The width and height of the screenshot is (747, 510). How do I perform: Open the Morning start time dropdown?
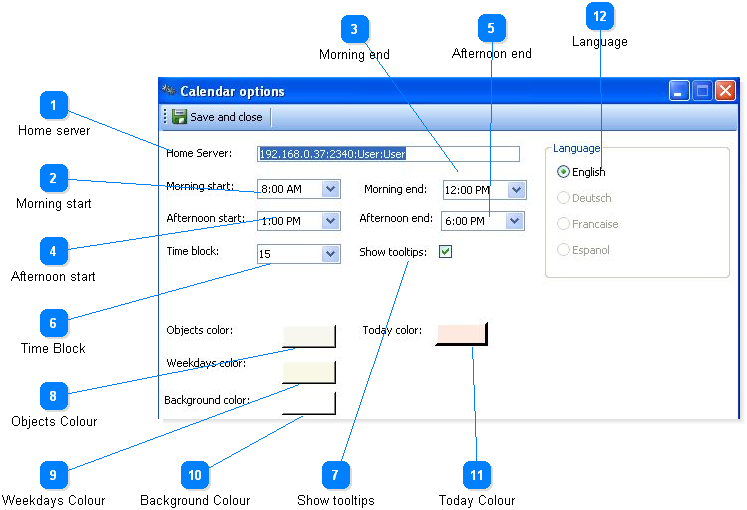pyautogui.click(x=330, y=188)
